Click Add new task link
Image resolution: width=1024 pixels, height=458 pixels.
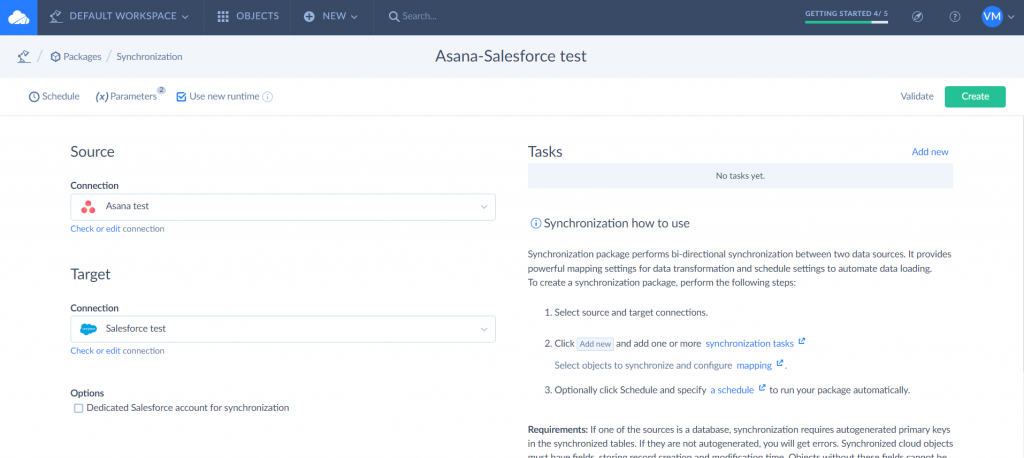pyautogui.click(x=929, y=152)
